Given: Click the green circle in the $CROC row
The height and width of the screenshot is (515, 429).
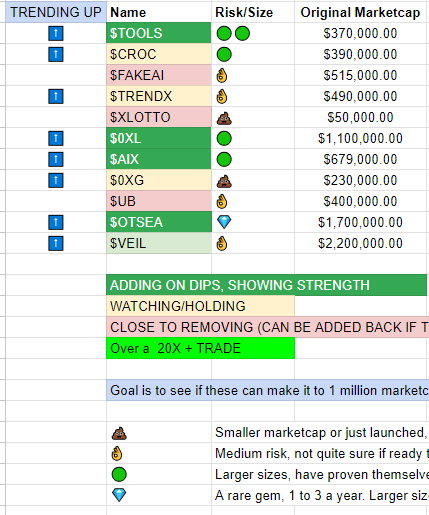Looking at the screenshot, I should pos(224,55).
